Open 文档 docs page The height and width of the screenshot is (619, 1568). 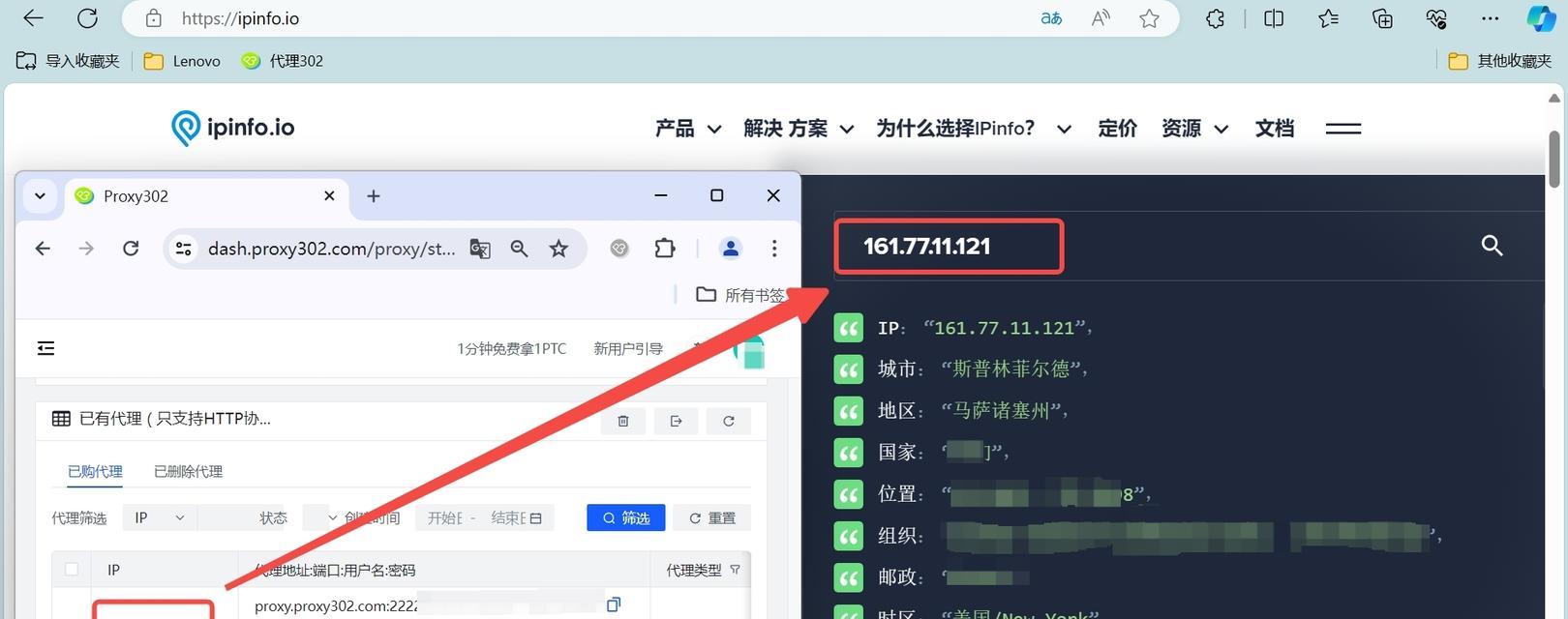point(1274,129)
